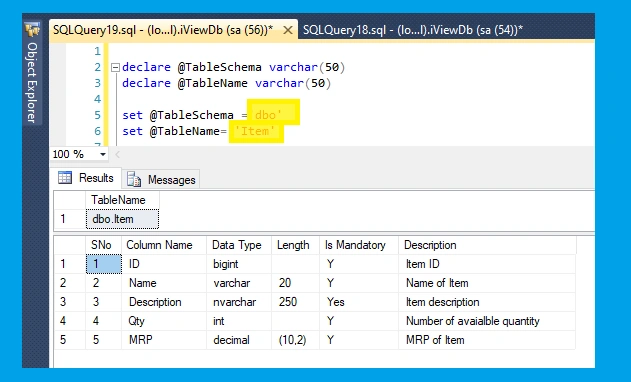Click the Is Mandatory column header
631x382 pixels.
pyautogui.click(x=359, y=245)
